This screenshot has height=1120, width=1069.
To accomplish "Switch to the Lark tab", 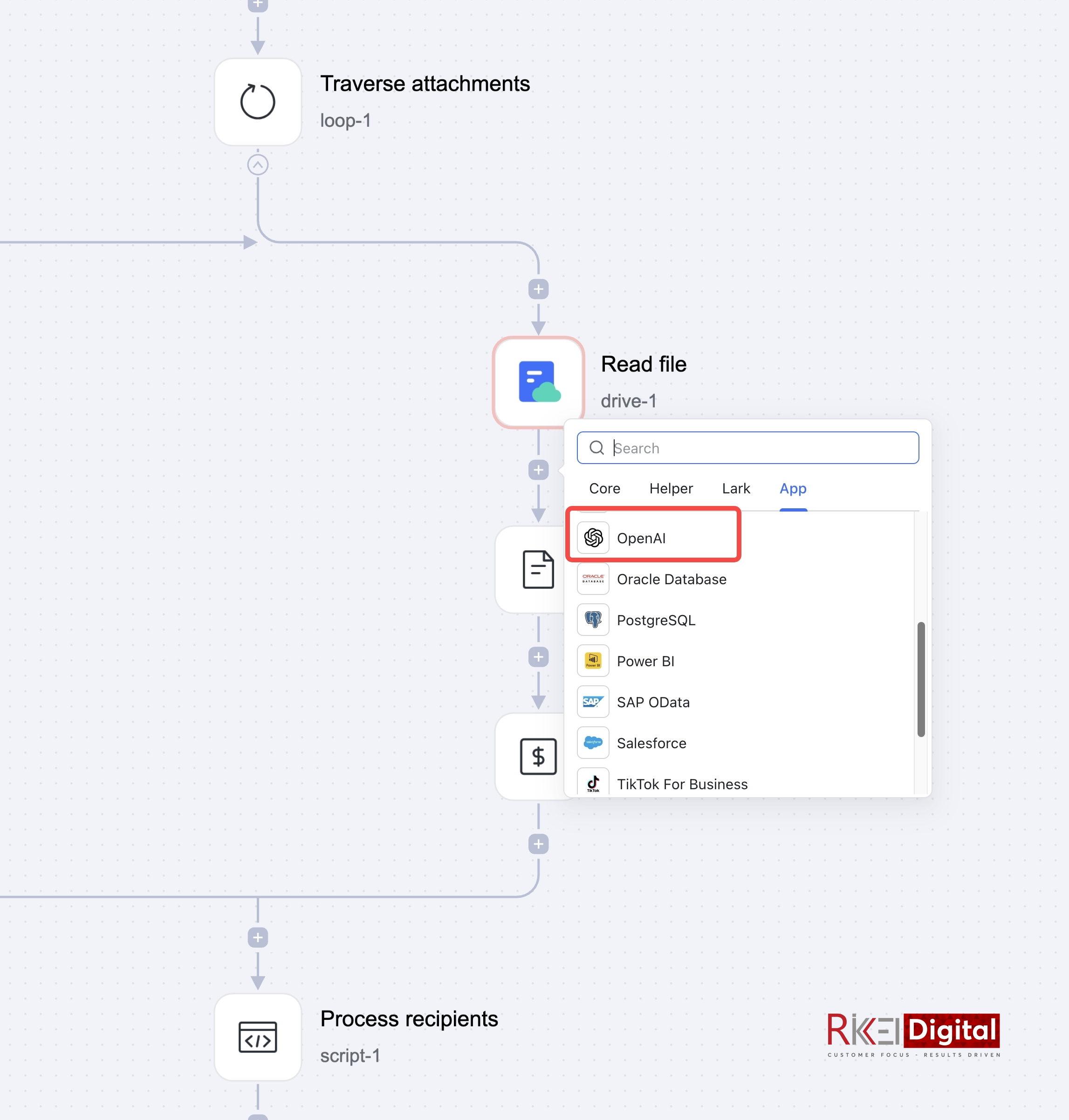I will 736,488.
